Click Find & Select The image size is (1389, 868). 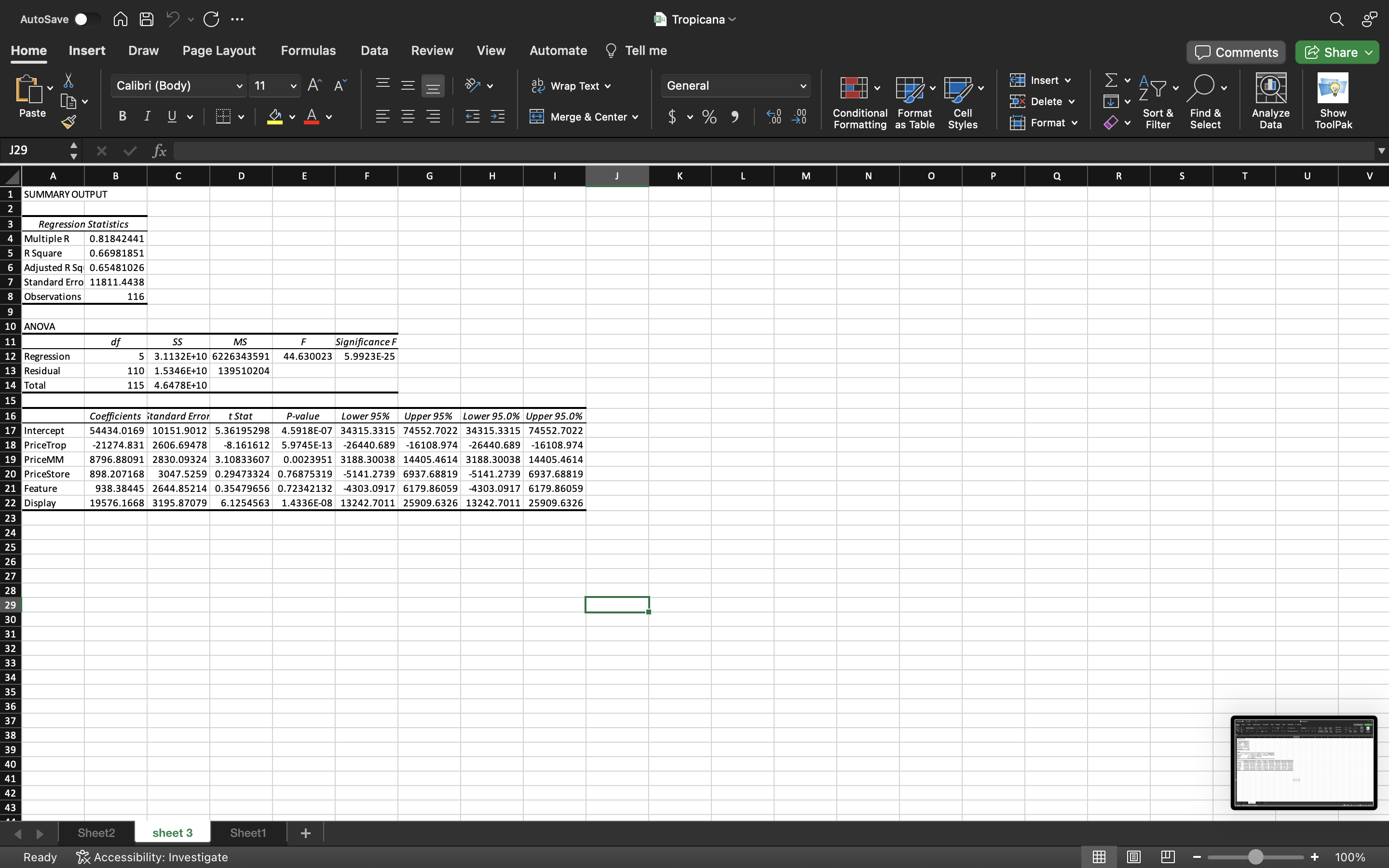(1205, 102)
